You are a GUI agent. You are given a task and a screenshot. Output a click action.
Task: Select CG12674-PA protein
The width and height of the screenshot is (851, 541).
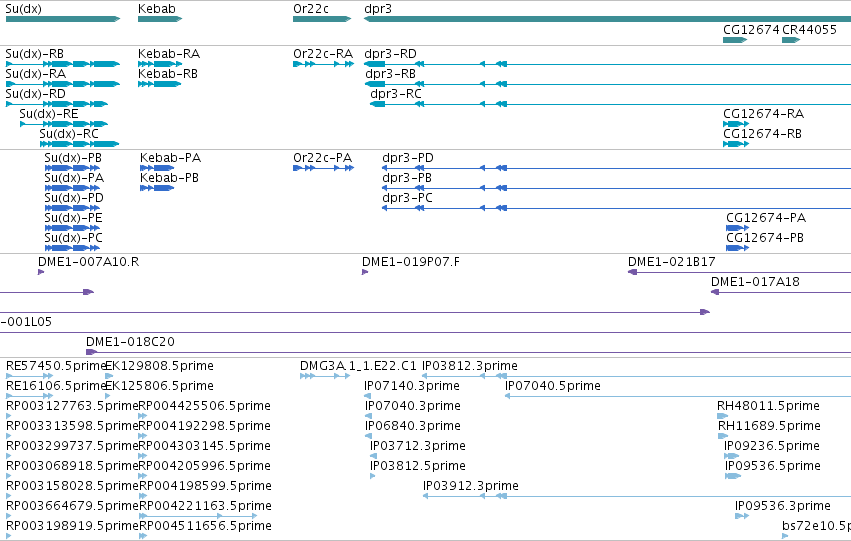coord(738,228)
